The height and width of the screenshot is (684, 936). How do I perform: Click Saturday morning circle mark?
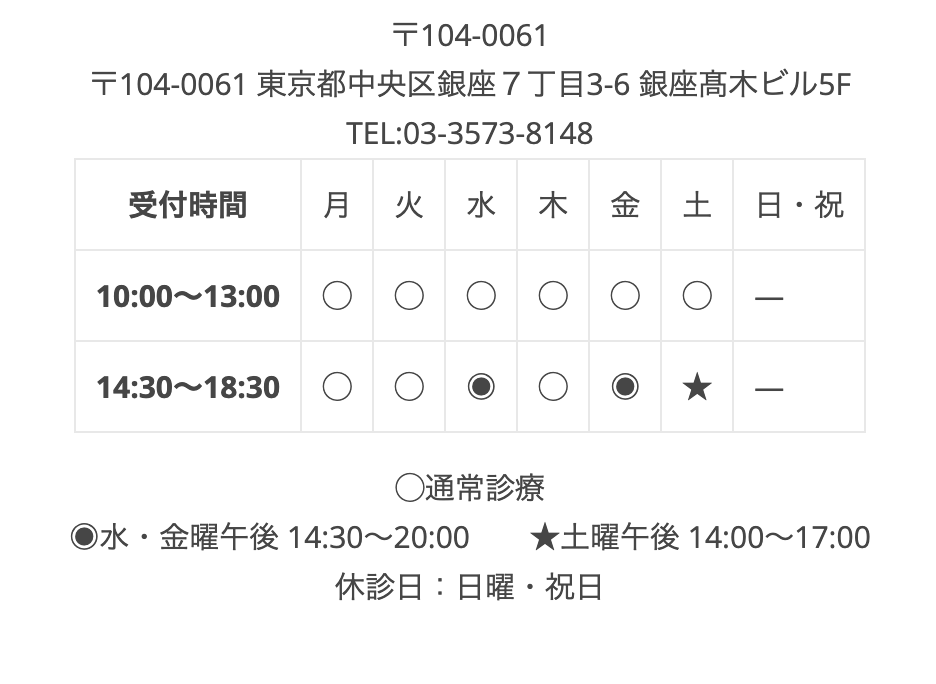click(x=697, y=296)
